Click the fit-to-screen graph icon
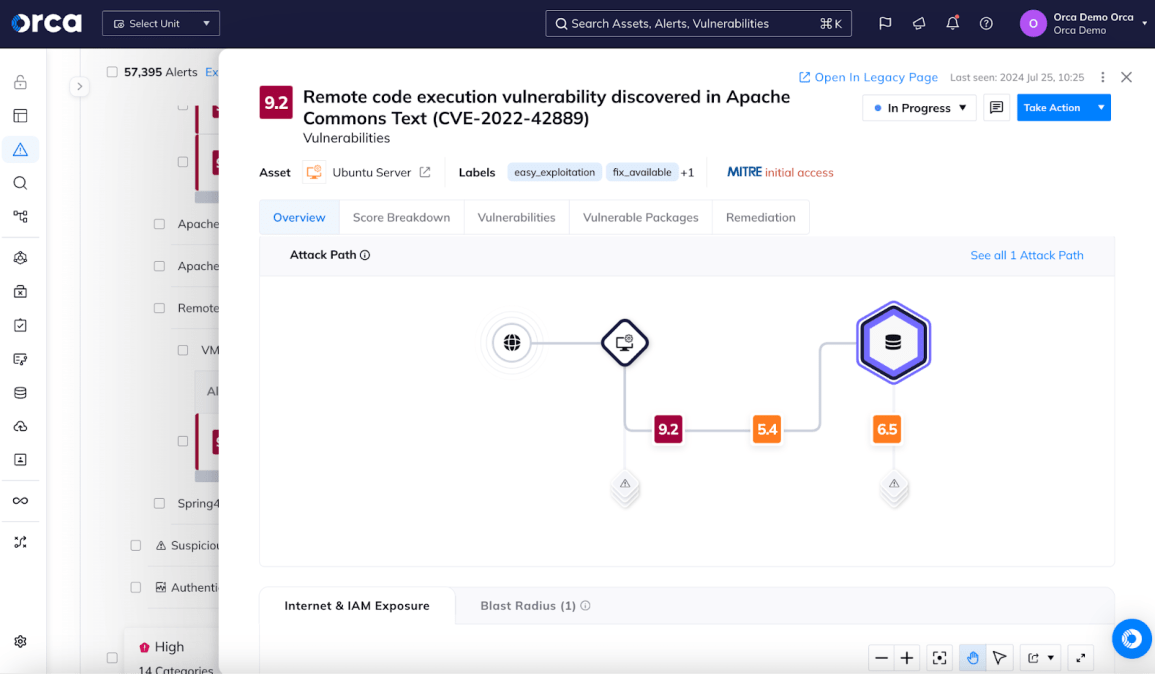The height and width of the screenshot is (674, 1155). (939, 657)
